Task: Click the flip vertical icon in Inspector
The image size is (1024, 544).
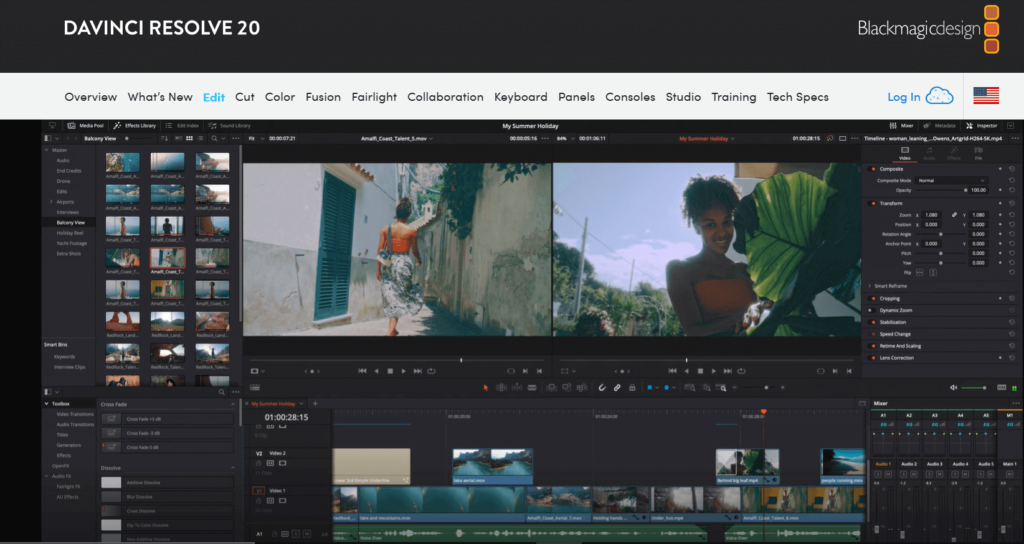Action: 933,272
